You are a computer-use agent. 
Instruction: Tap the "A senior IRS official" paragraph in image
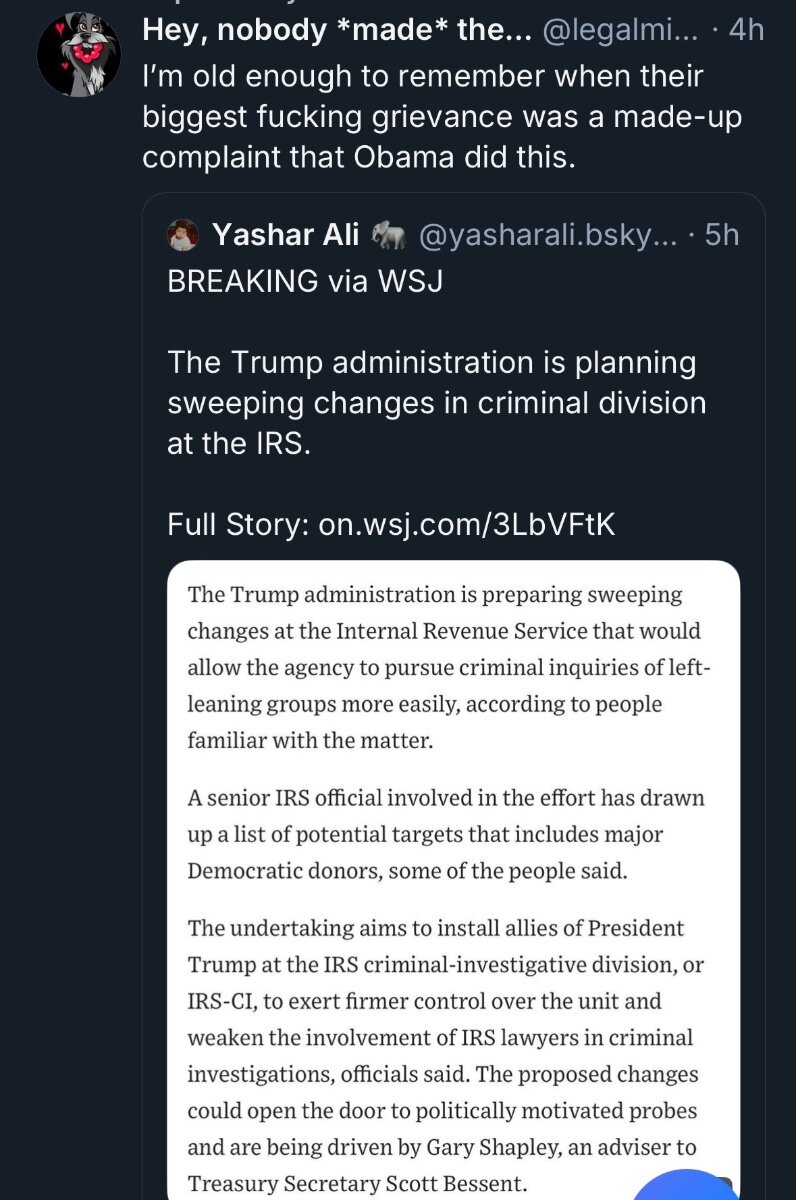pyautogui.click(x=445, y=834)
